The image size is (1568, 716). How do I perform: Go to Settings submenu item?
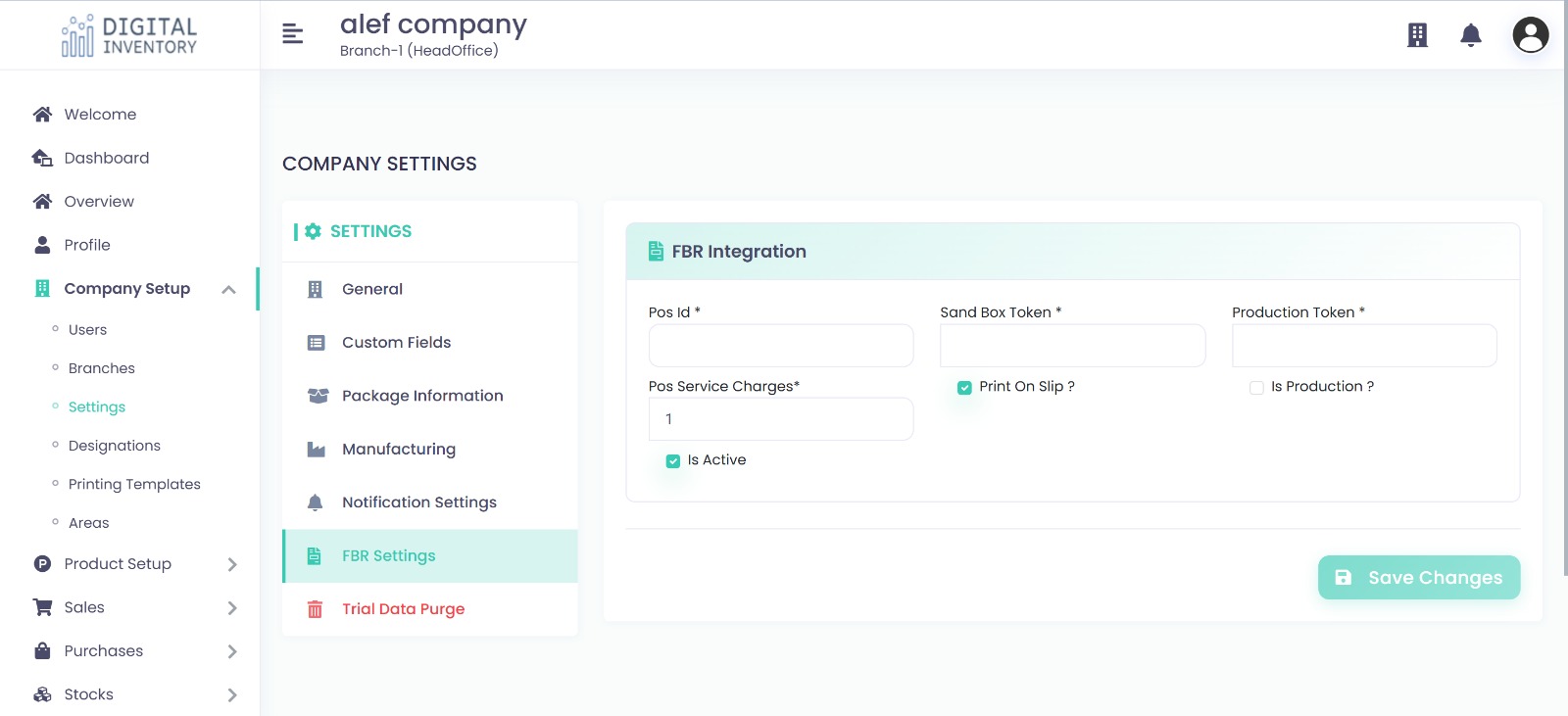pos(97,407)
